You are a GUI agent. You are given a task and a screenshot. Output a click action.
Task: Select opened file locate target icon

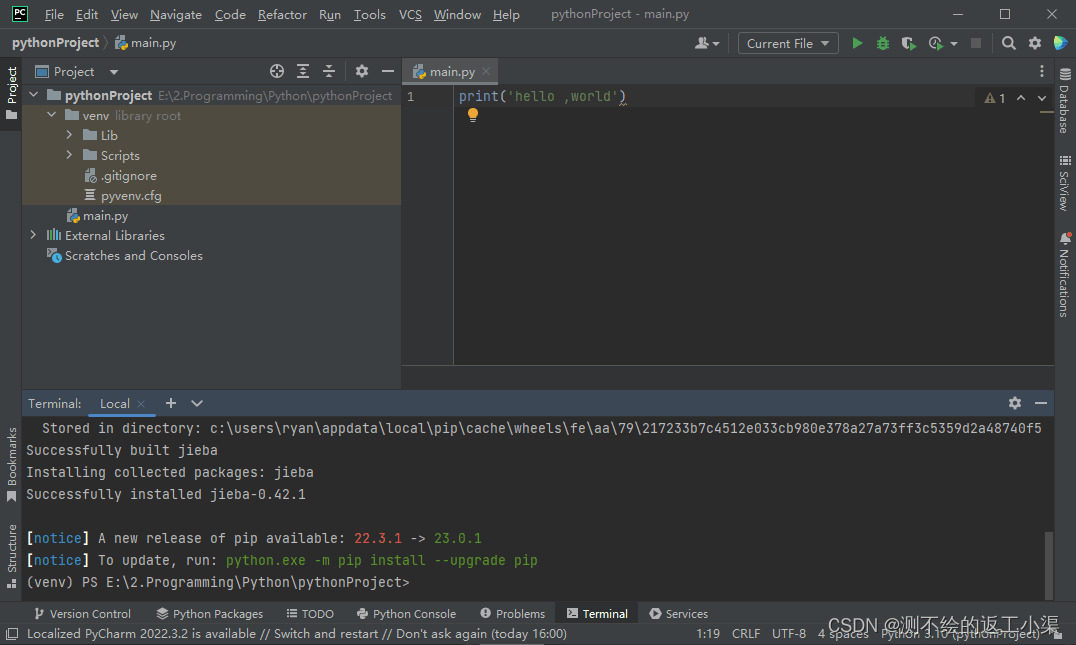coord(277,71)
